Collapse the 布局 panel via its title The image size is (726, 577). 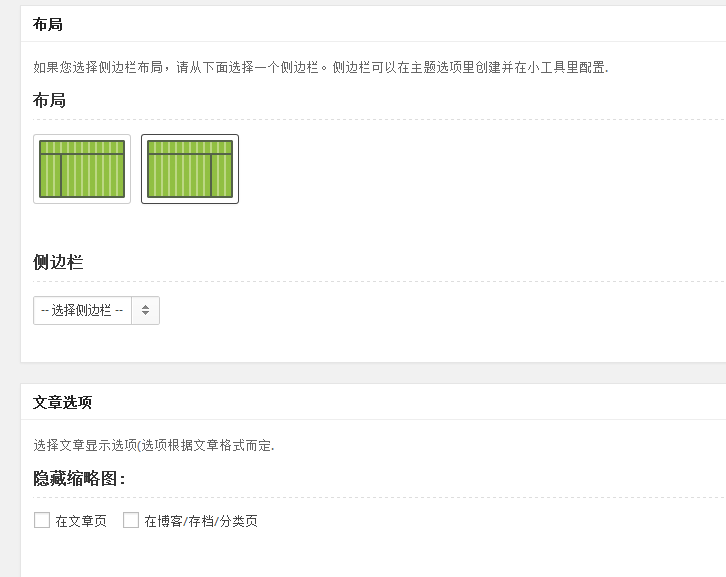click(48, 24)
